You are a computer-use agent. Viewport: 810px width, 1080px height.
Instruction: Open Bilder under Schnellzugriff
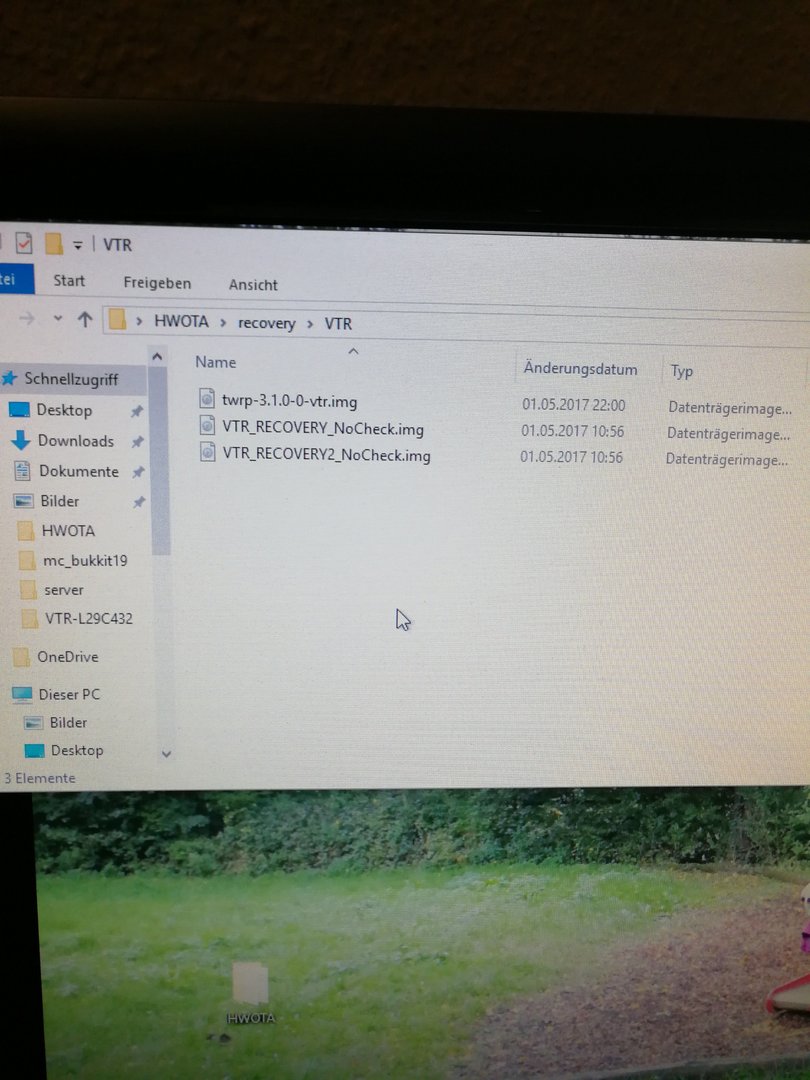point(59,501)
